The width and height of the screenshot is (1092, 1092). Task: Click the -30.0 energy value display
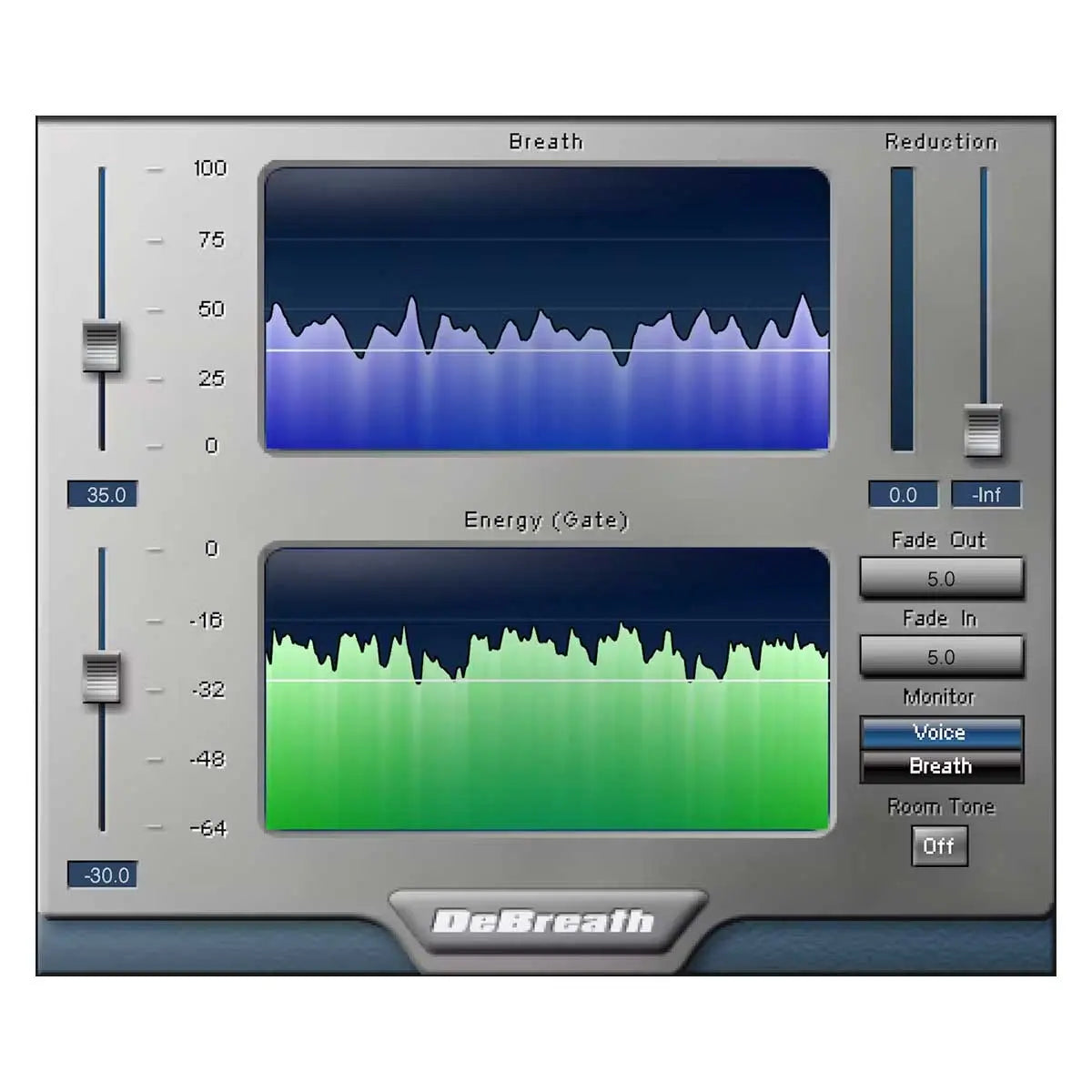click(x=102, y=875)
